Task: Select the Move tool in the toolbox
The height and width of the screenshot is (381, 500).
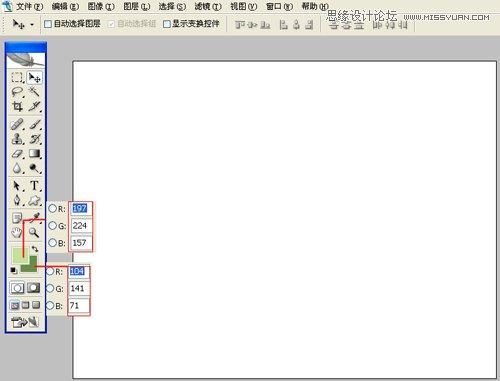Action: (34, 77)
